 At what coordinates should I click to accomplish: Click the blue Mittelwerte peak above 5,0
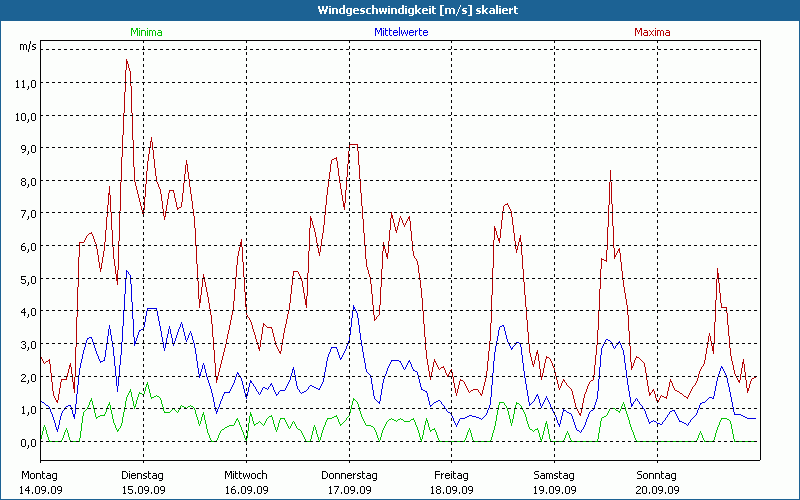[127, 271]
